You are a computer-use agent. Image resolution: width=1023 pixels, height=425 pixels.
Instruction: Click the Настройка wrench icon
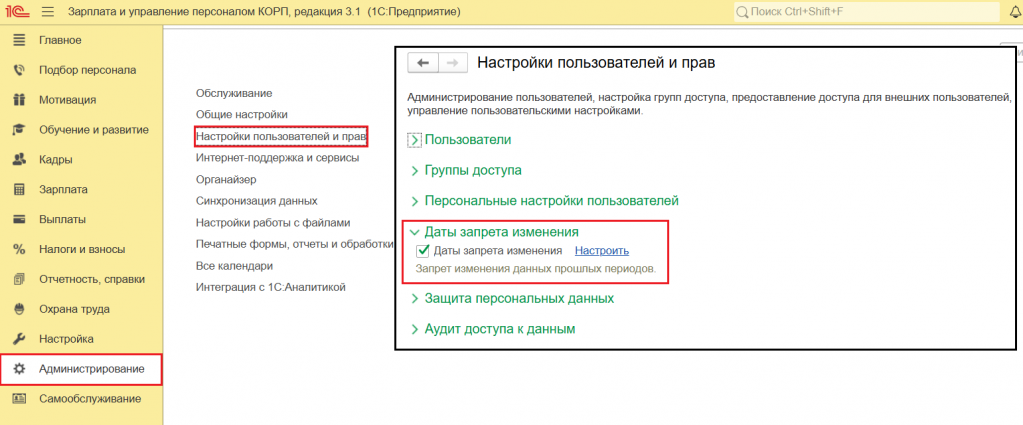pos(19,339)
